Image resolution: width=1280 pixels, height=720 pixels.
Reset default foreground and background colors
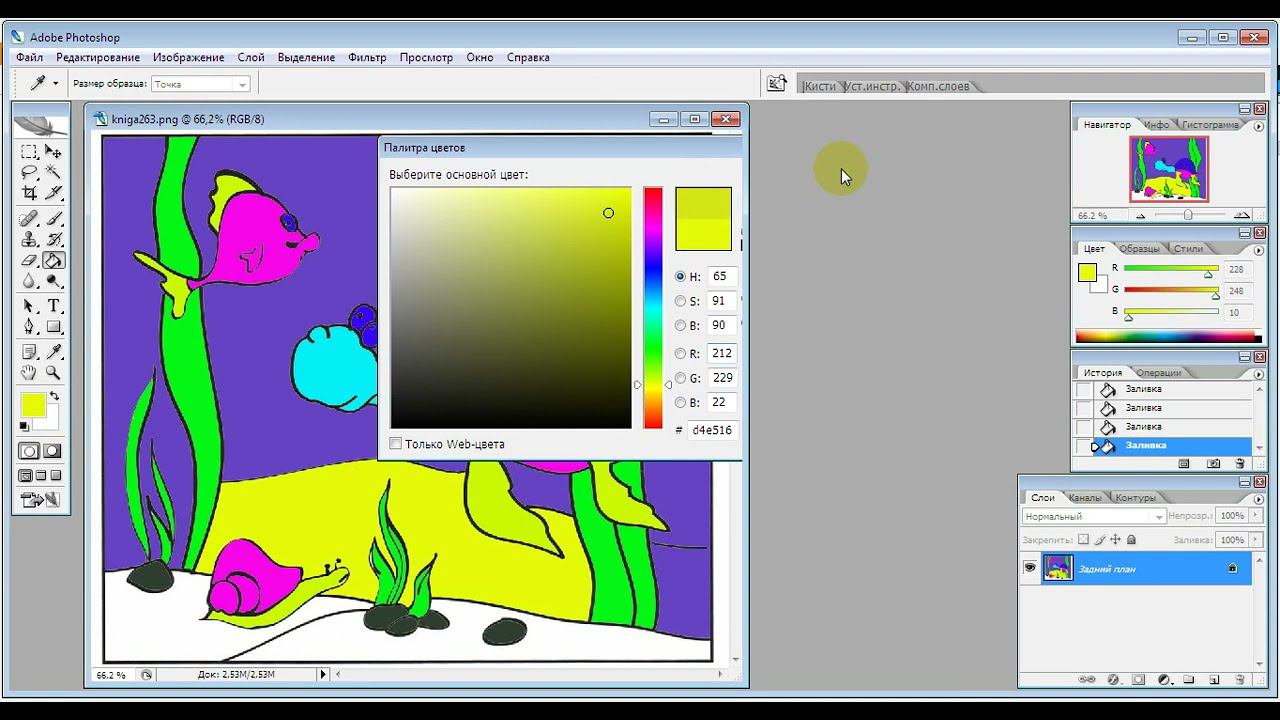click(25, 427)
